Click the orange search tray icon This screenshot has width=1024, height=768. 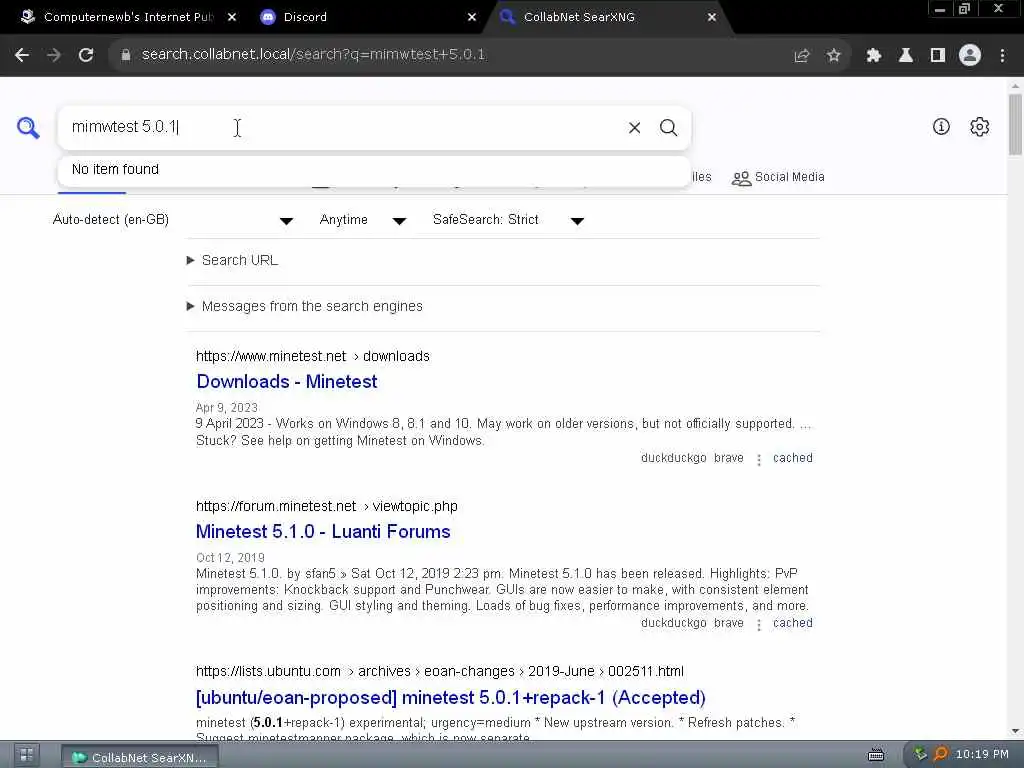[940, 754]
